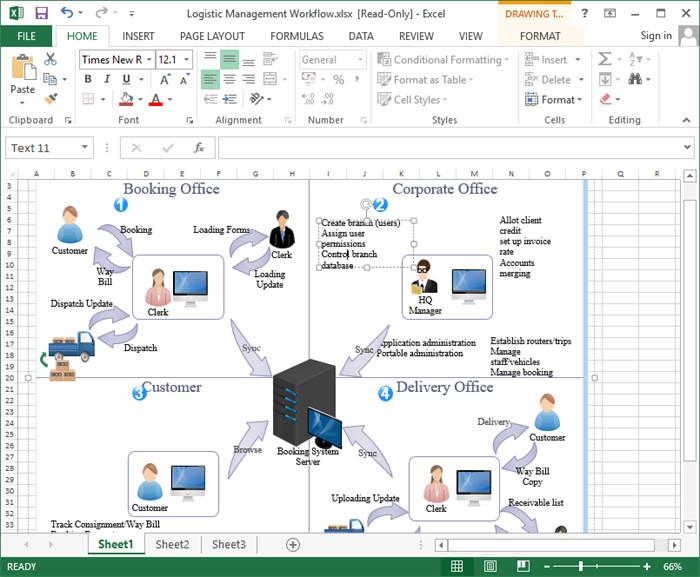This screenshot has width=700, height=577.
Task: Open the font name dropdown
Action: tap(149, 60)
